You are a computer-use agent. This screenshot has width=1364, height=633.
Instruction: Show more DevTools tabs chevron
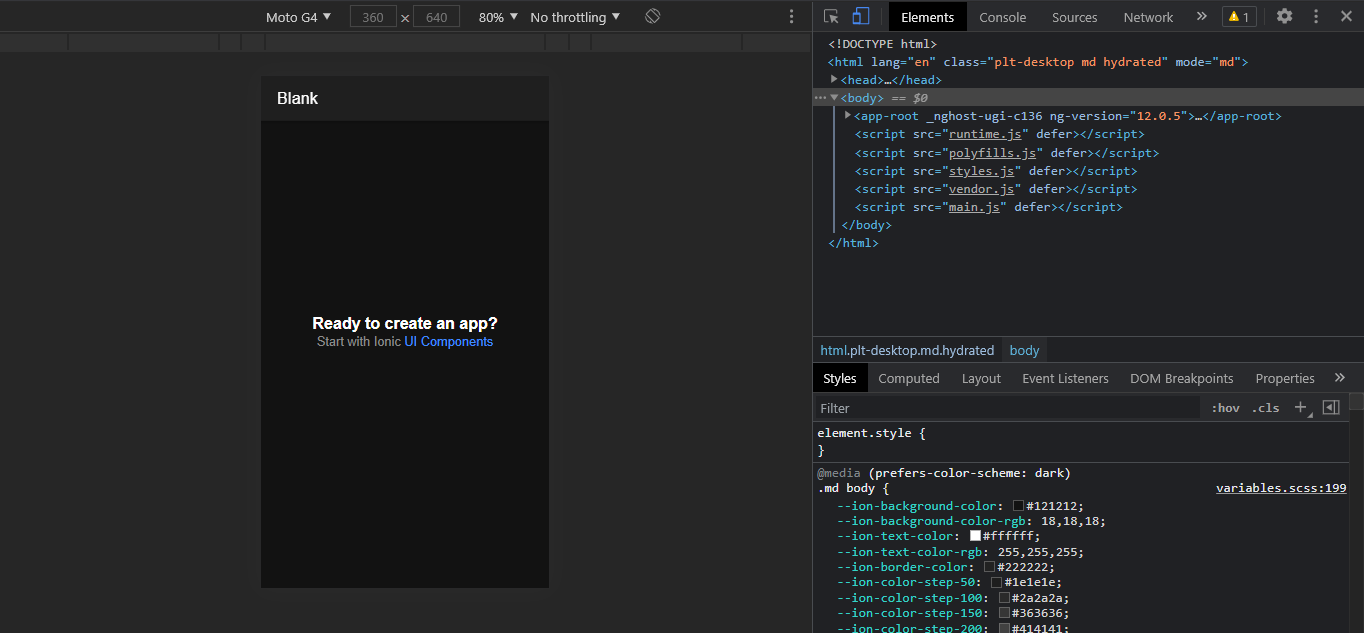point(1201,16)
